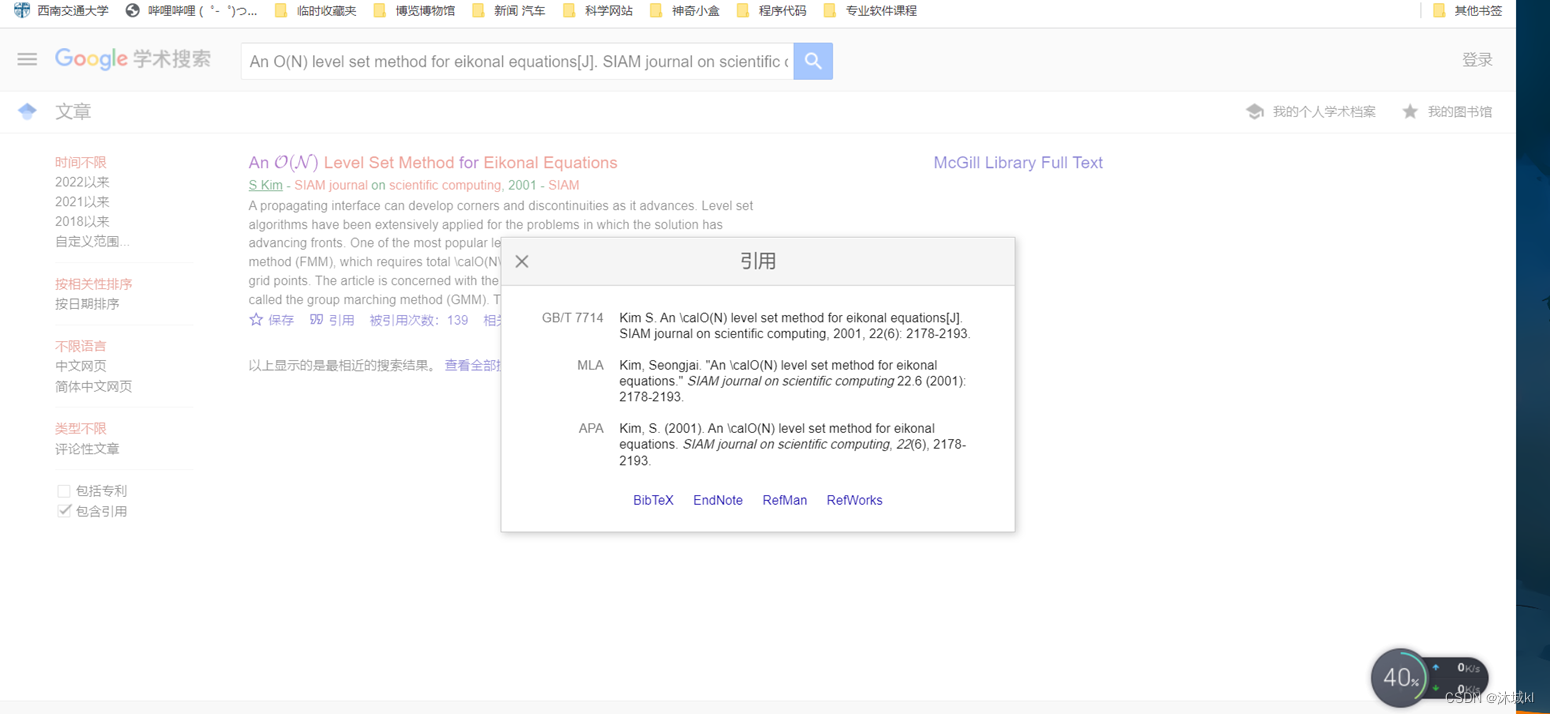Click the 文章 heading
This screenshot has height=714, width=1550.
tap(73, 111)
